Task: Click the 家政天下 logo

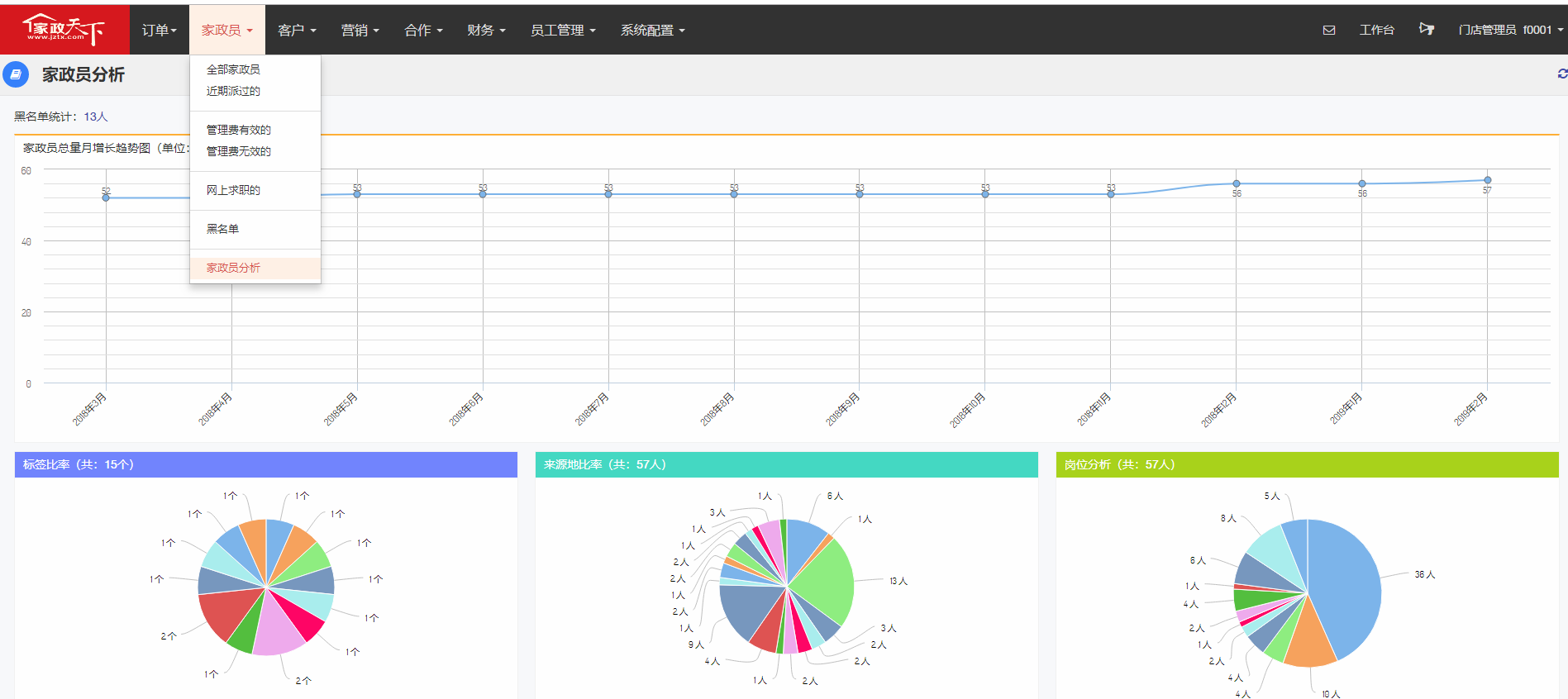Action: click(x=64, y=29)
